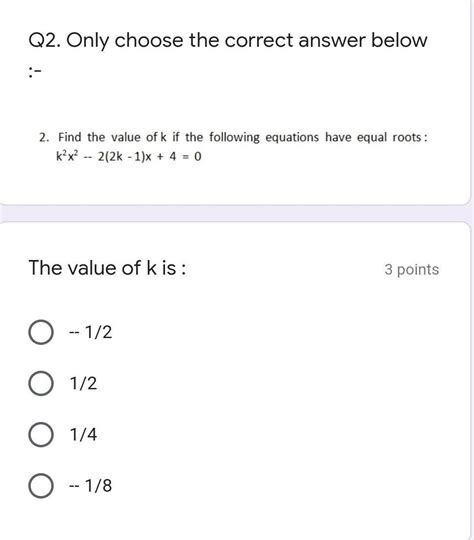Image resolution: width=474 pixels, height=540 pixels.
Task: Click the "Q2." prefix in the title
Action: (x=45, y=41)
